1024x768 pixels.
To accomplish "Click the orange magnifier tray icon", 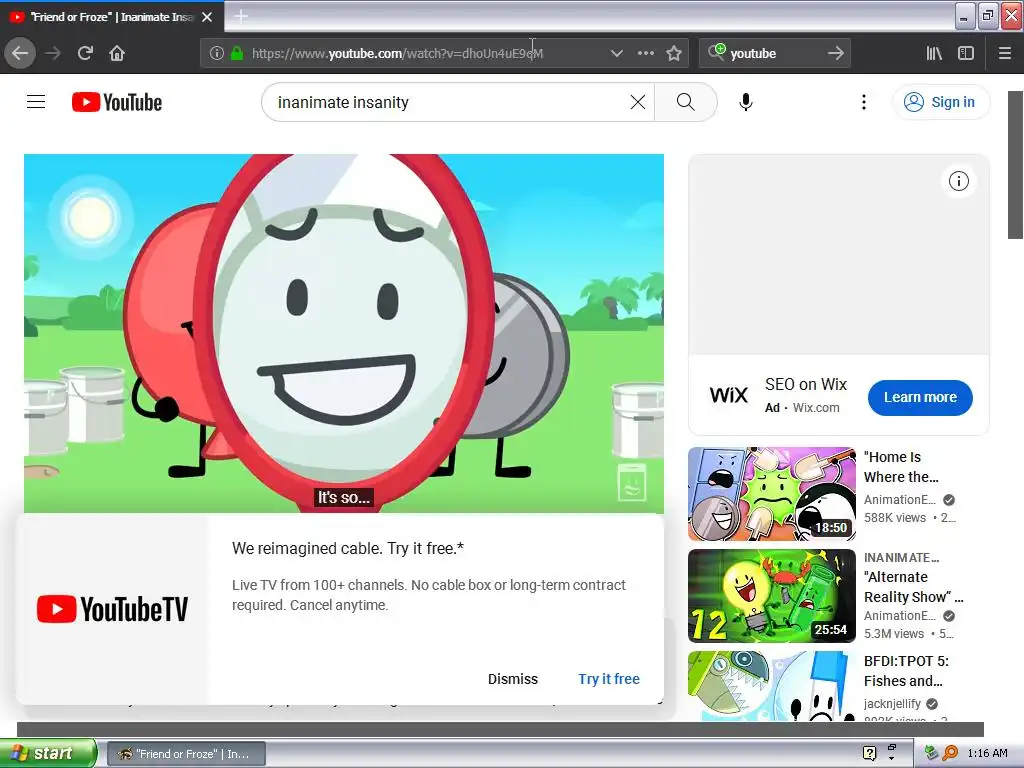I will click(x=950, y=753).
